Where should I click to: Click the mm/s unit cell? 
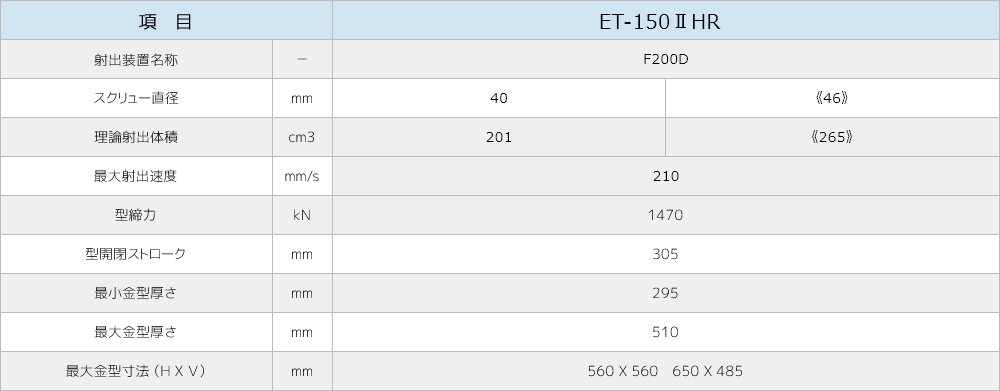[302, 176]
